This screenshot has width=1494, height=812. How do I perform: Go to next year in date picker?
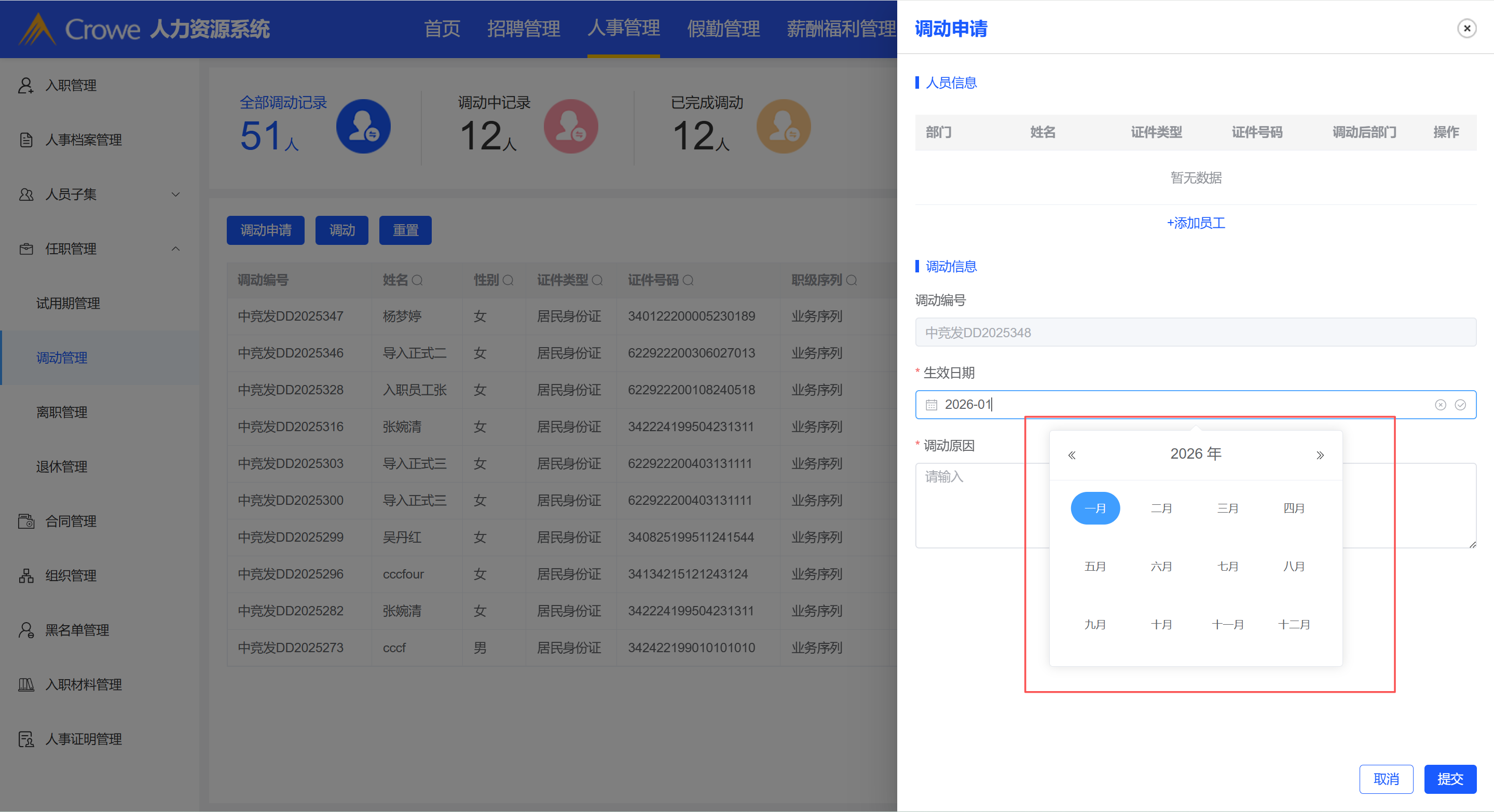pyautogui.click(x=1320, y=456)
